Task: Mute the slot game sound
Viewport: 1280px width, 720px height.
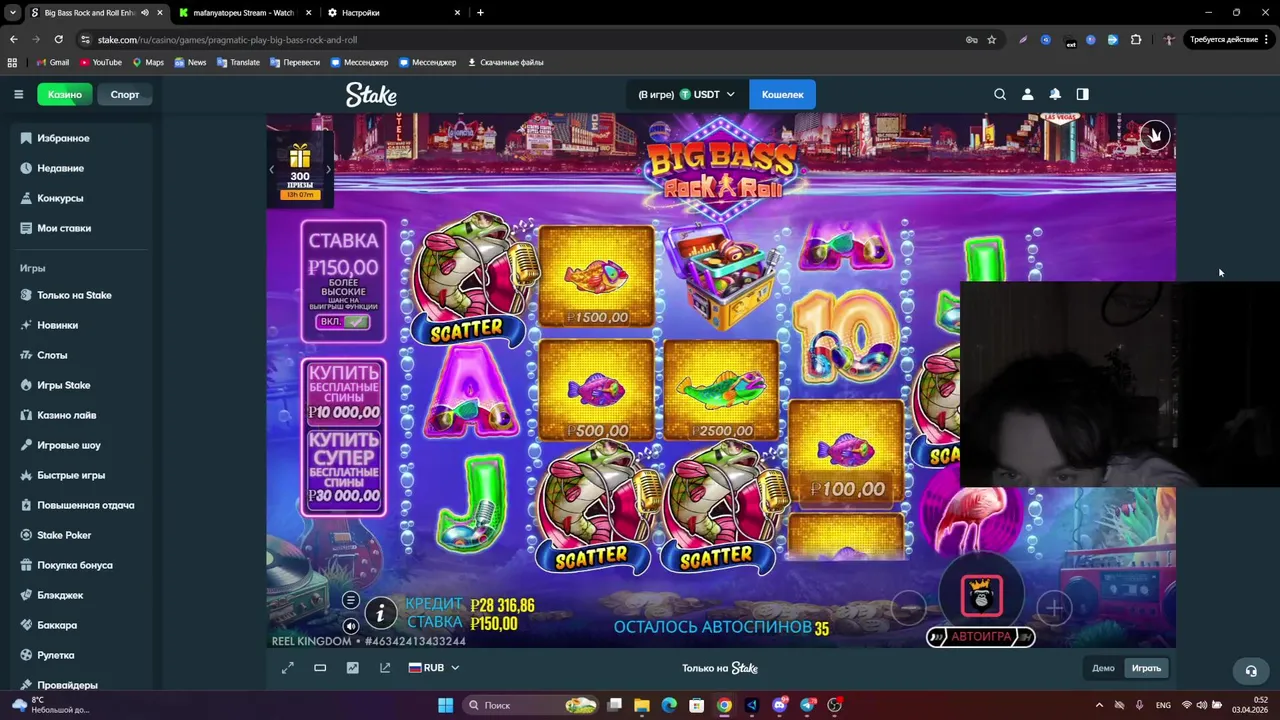Action: click(x=350, y=626)
